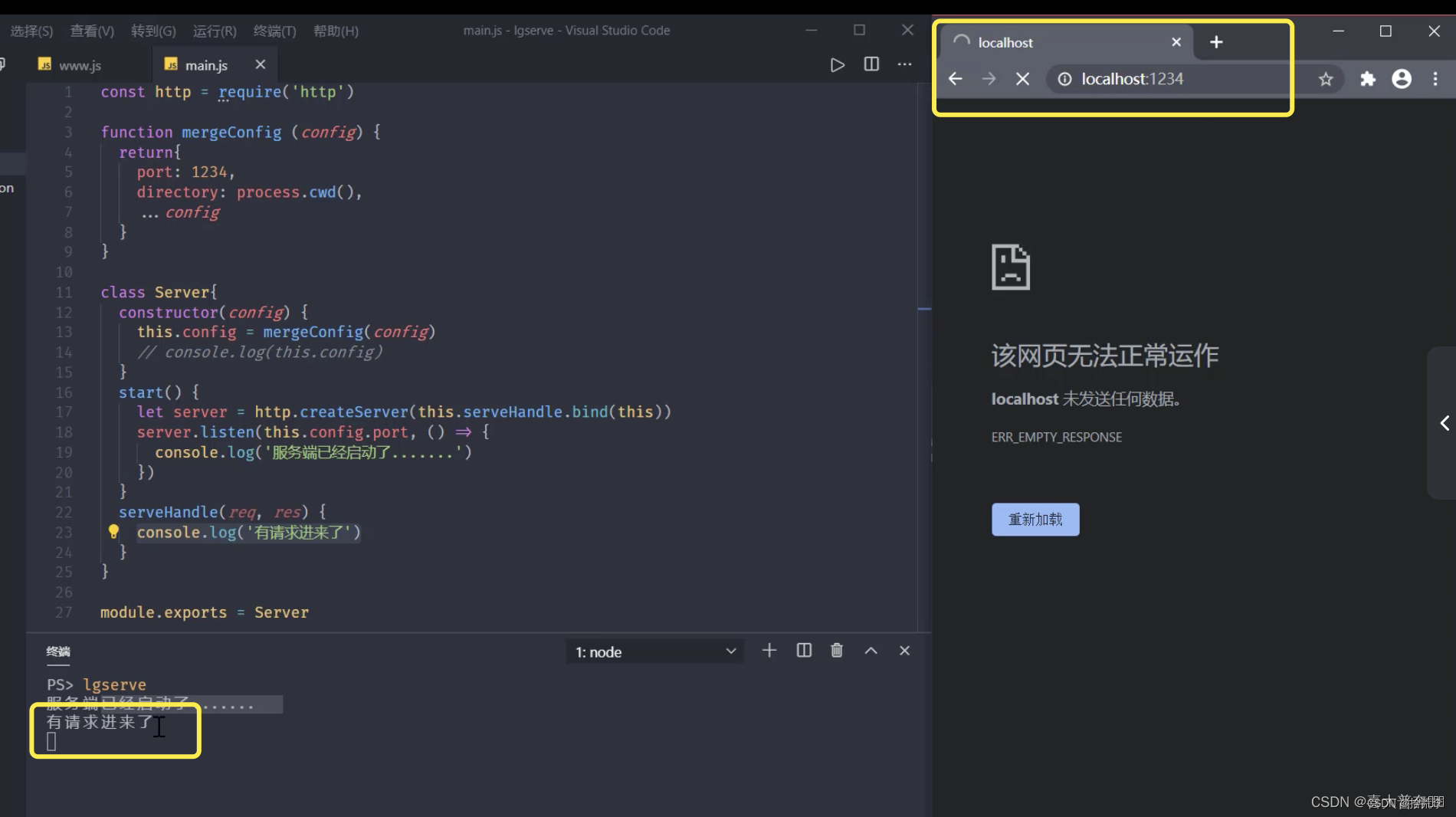Click 'function mergeConfig' on line 3
Screen dimensions: 1456x817
click(191, 132)
